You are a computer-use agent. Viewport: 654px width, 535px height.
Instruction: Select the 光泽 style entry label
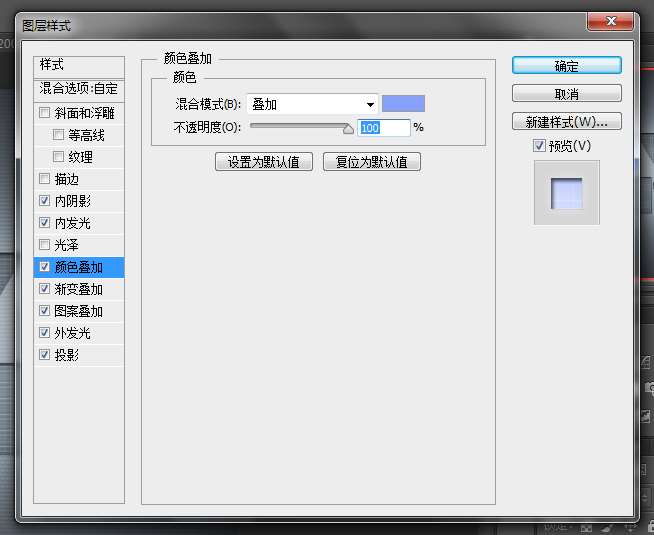click(67, 245)
